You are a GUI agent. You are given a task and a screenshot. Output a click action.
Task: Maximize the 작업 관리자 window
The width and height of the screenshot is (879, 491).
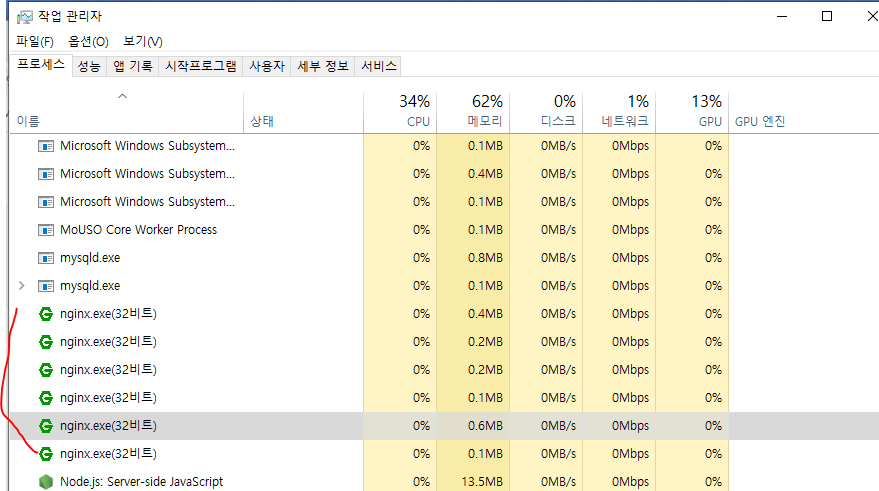coord(827,16)
